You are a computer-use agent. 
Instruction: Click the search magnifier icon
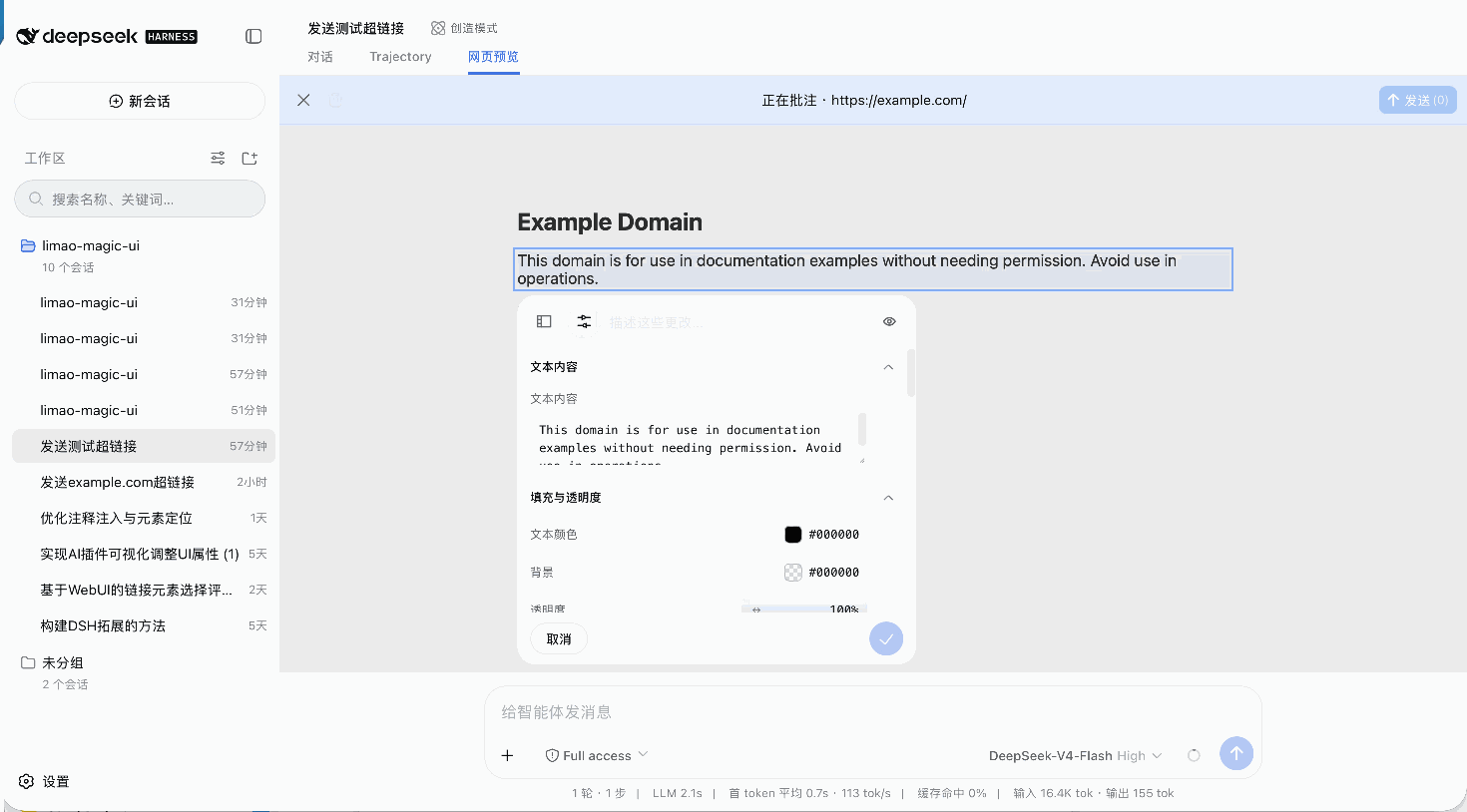[x=36, y=199]
